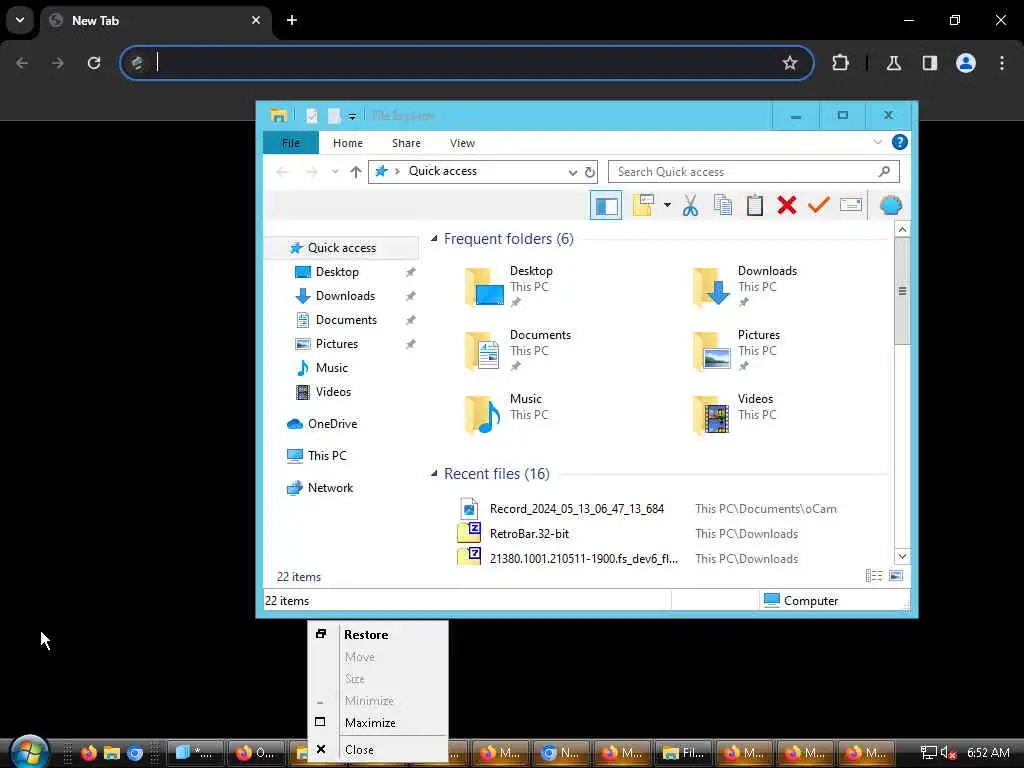Expand the ribbon with the chevron

[877, 142]
